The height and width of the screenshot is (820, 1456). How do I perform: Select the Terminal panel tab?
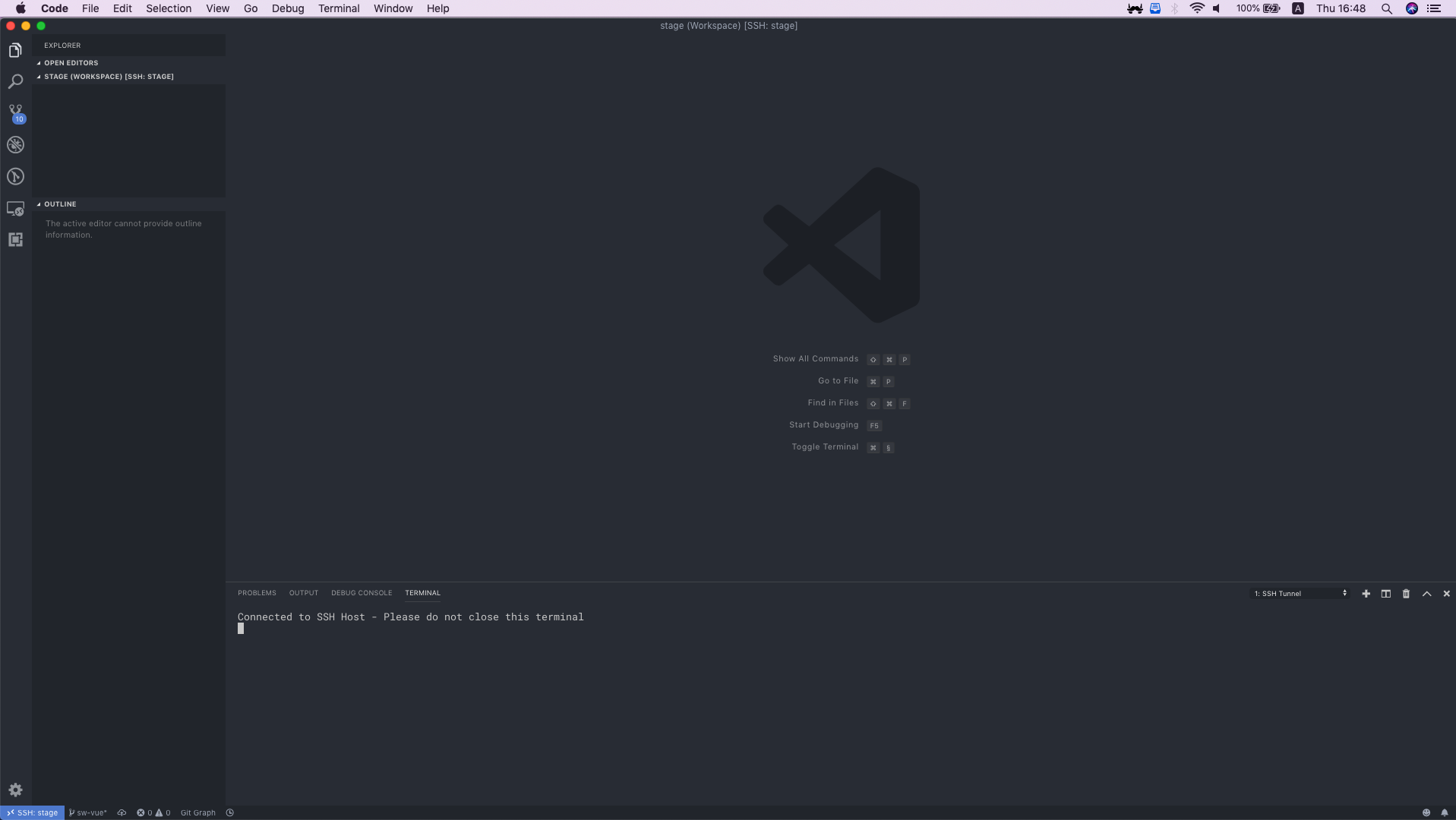coord(422,593)
